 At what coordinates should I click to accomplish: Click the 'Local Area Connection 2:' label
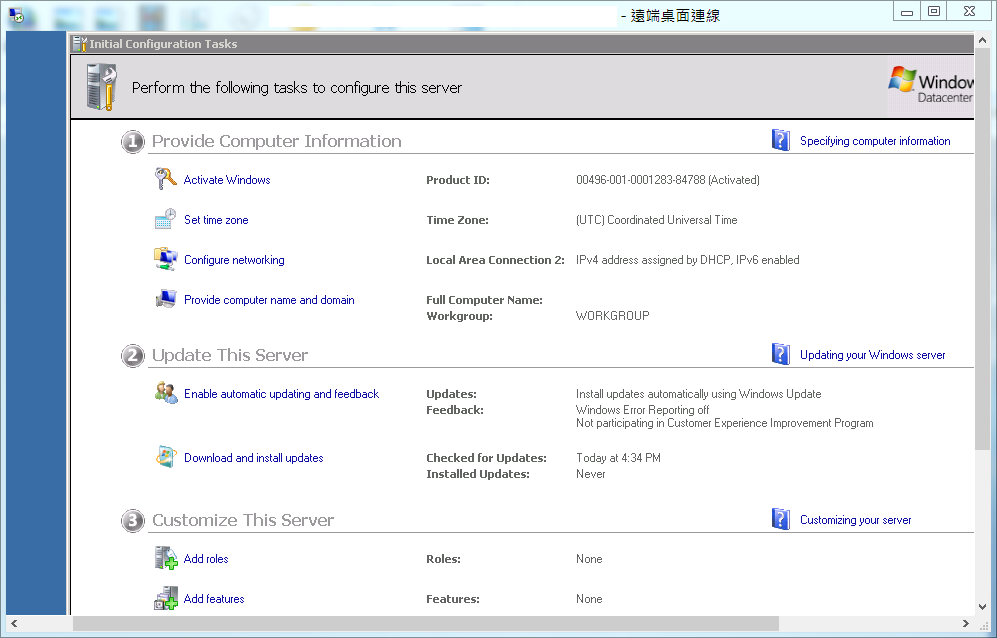point(495,260)
